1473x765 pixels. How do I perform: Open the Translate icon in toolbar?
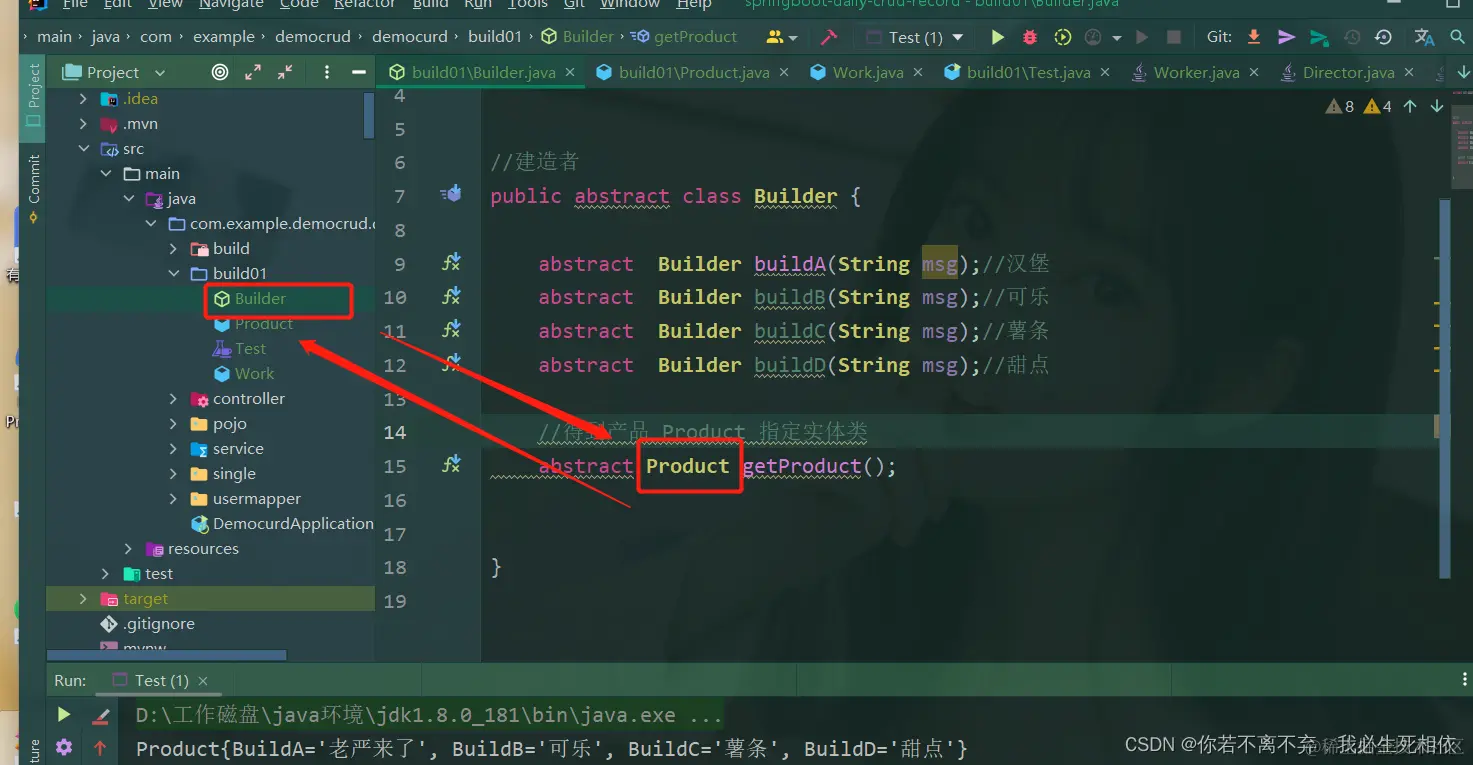pos(1425,37)
